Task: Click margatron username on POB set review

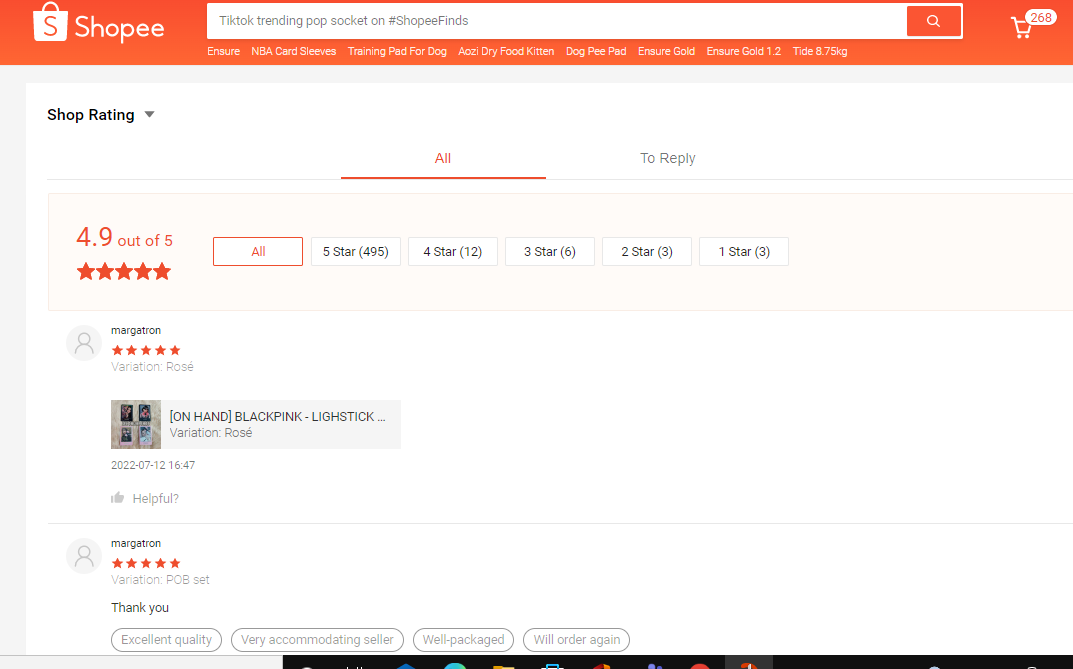Action: 136,544
